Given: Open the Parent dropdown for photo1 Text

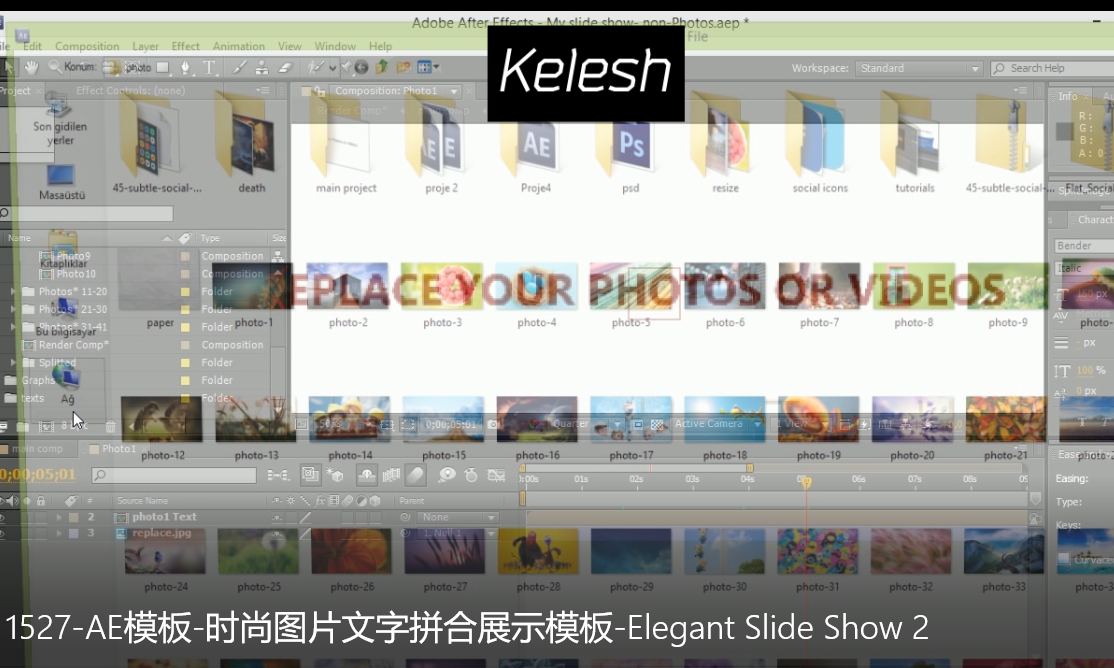Looking at the screenshot, I should pos(457,517).
